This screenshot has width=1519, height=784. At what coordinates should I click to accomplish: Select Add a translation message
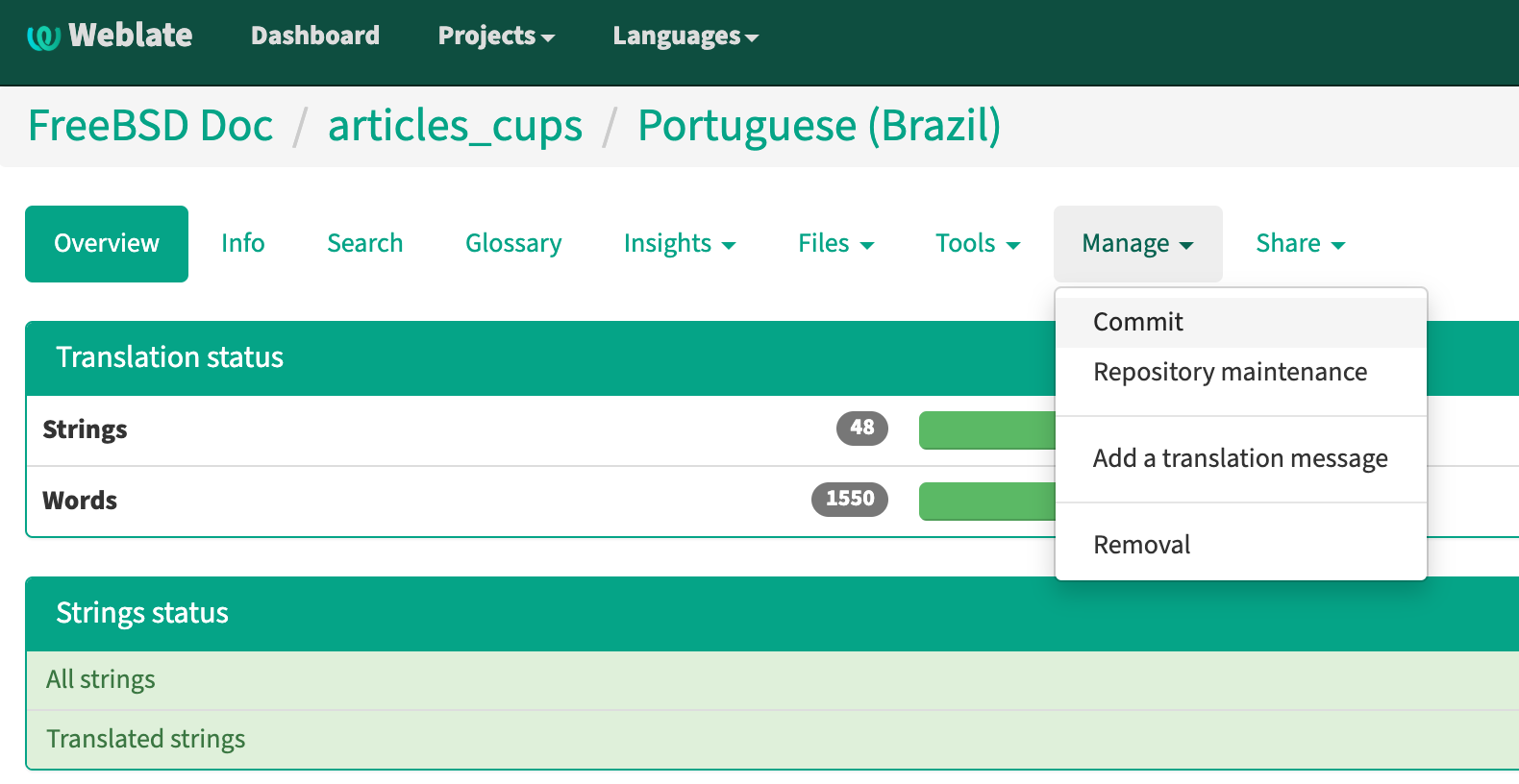tap(1241, 459)
